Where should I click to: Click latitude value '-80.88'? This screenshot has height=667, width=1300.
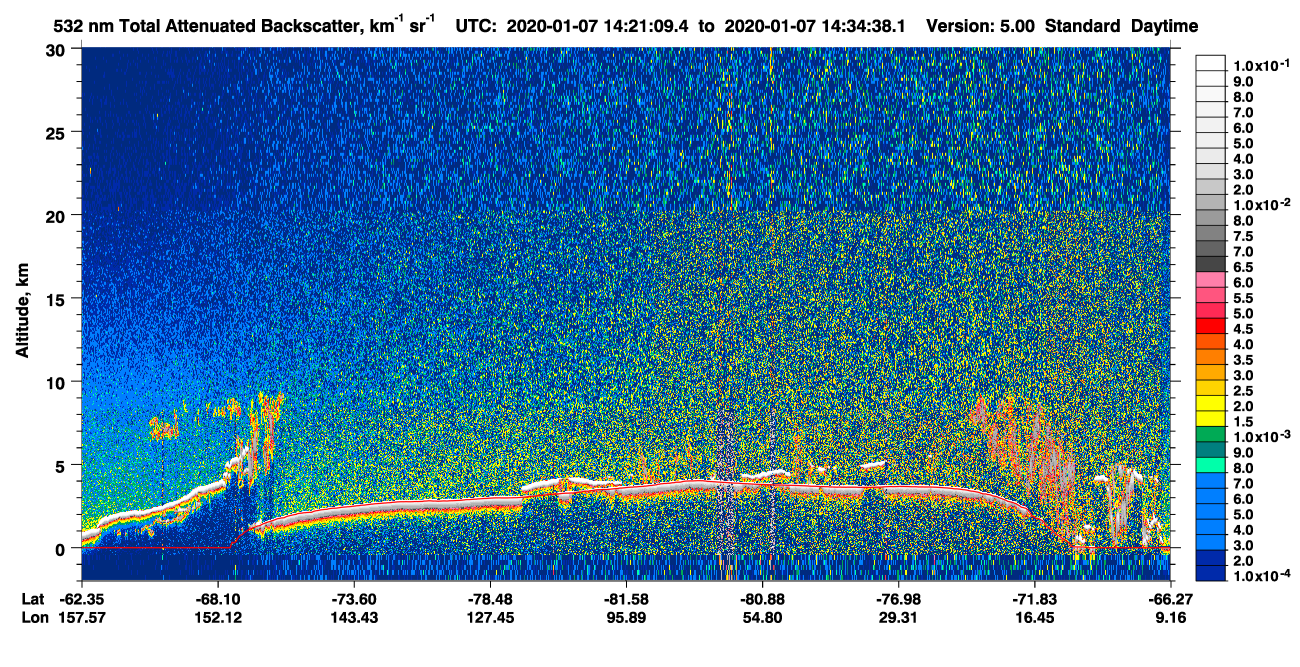[x=762, y=598]
